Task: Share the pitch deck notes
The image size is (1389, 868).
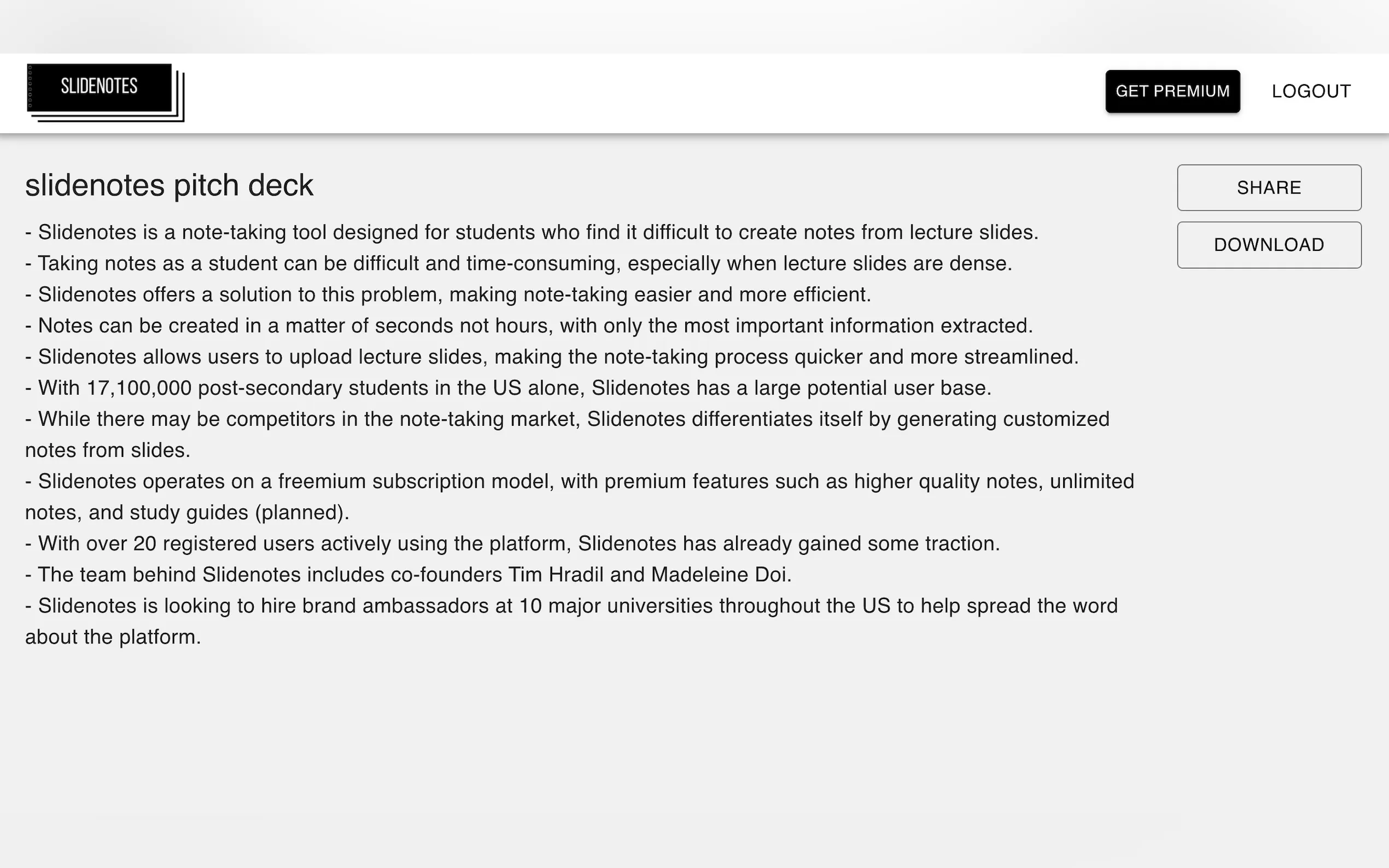Action: click(x=1268, y=187)
